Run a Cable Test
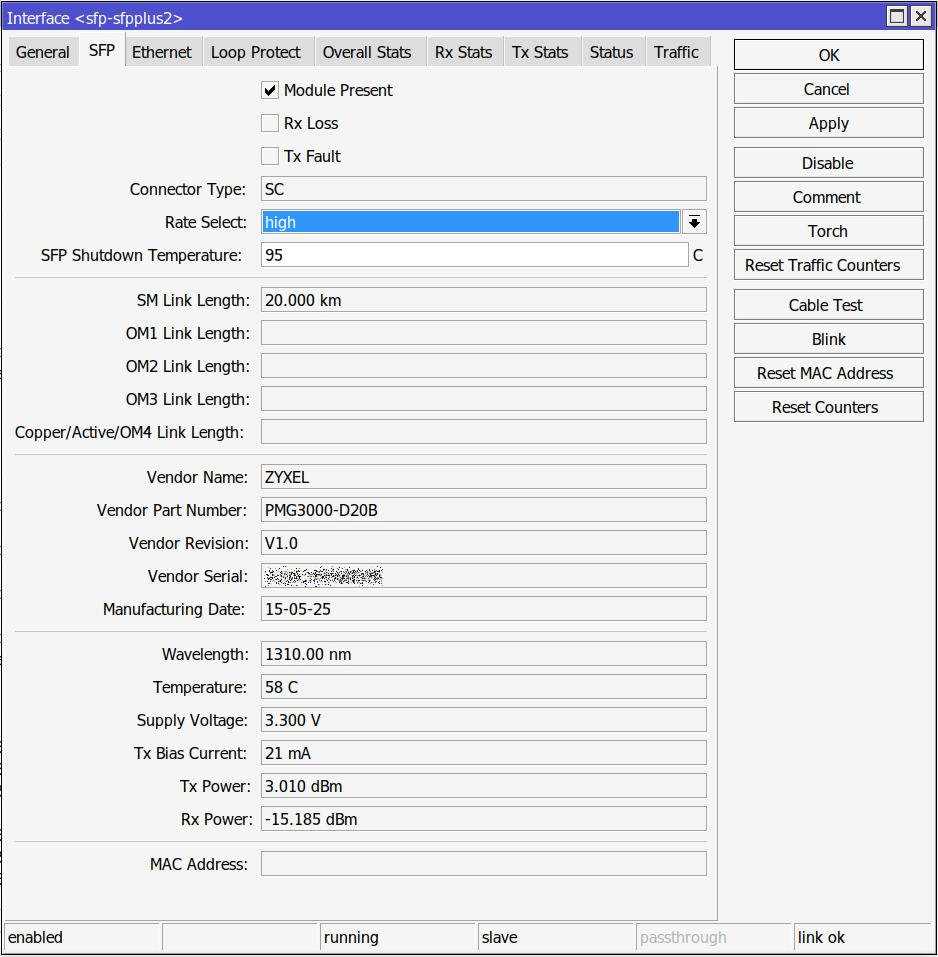 point(828,304)
